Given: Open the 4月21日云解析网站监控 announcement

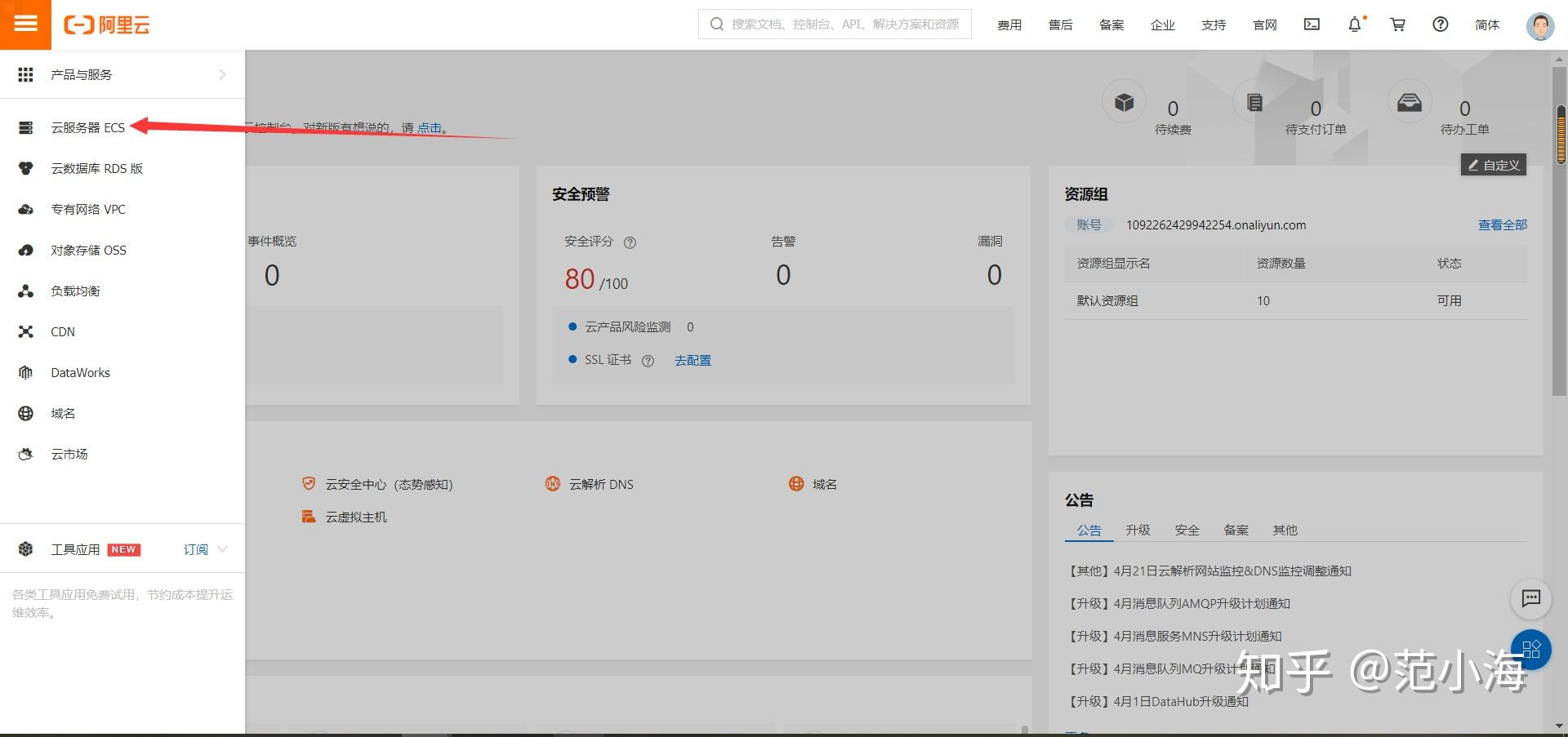Looking at the screenshot, I should point(1209,571).
